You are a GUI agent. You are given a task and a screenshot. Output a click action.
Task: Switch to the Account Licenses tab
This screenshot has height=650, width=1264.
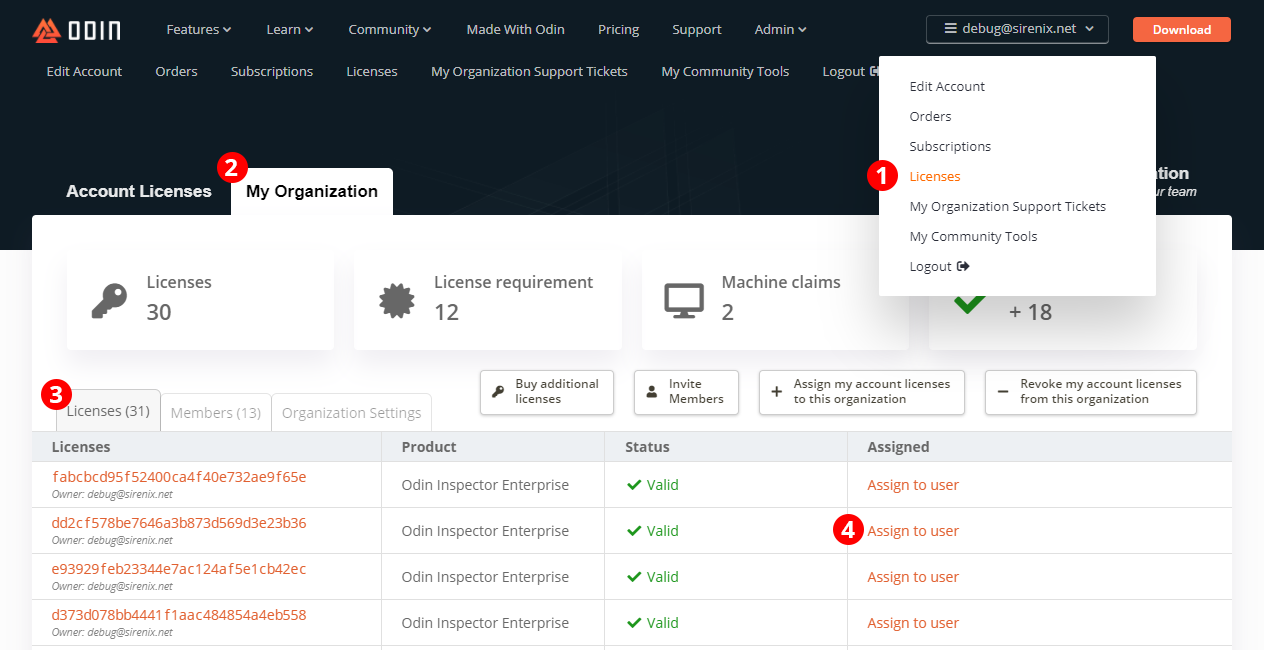click(x=139, y=191)
